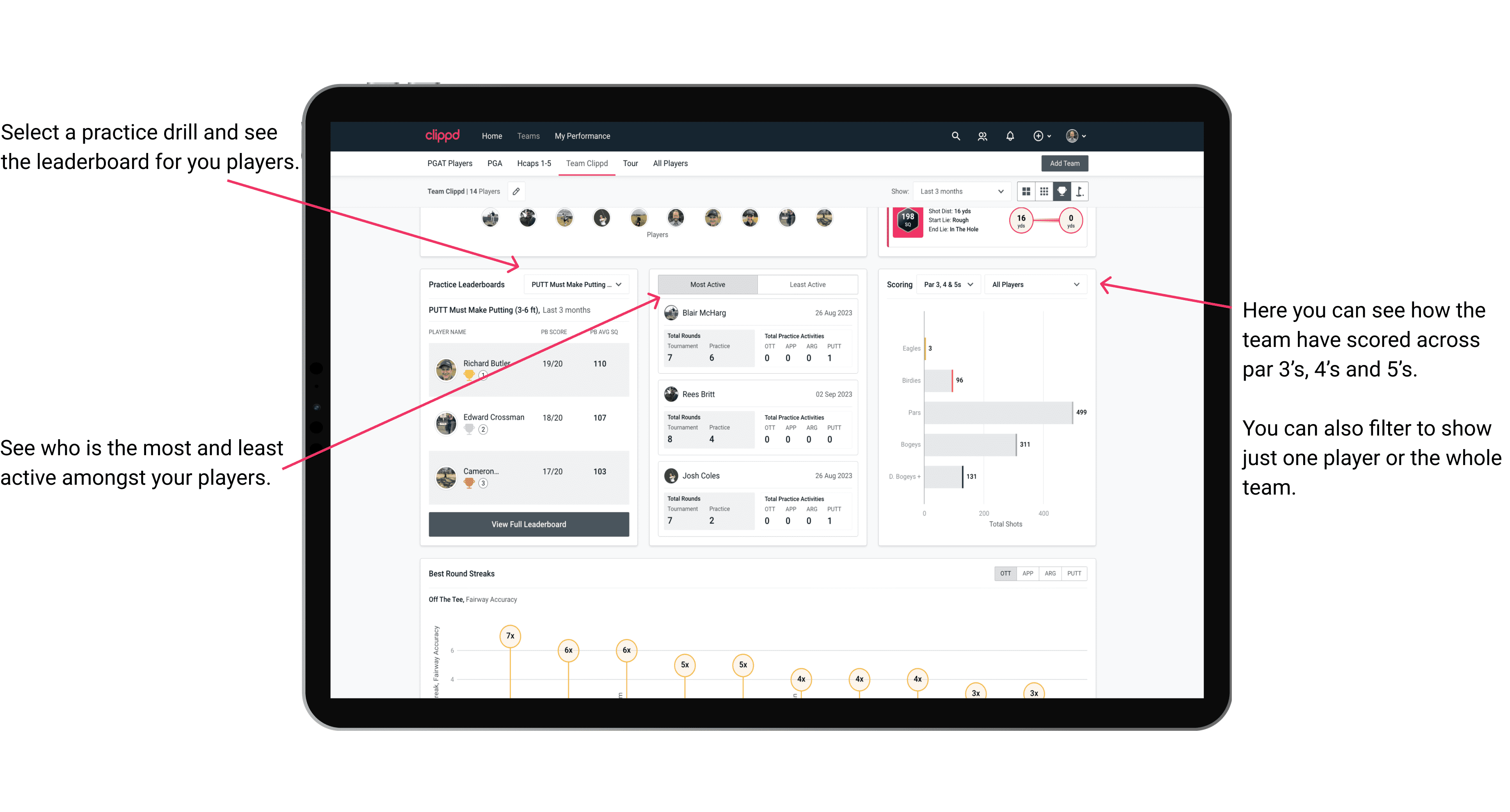Image resolution: width=1510 pixels, height=812 pixels.
Task: Click the View Full Leaderboard button
Action: [528, 524]
